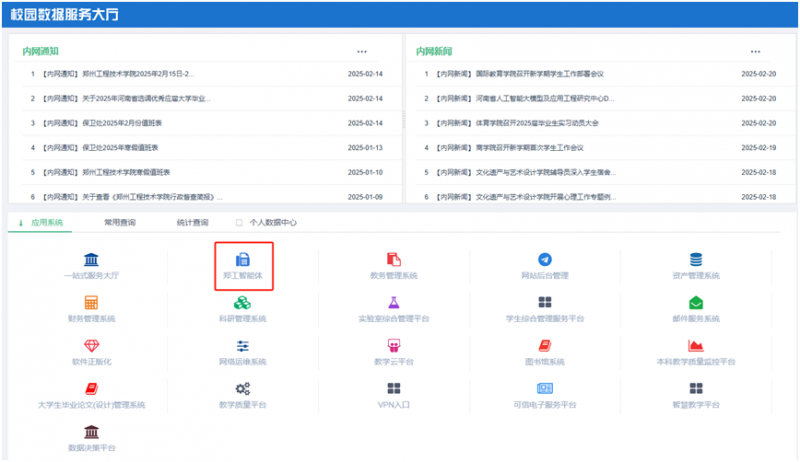Open the 软件正版化 diamond icon

[91, 346]
